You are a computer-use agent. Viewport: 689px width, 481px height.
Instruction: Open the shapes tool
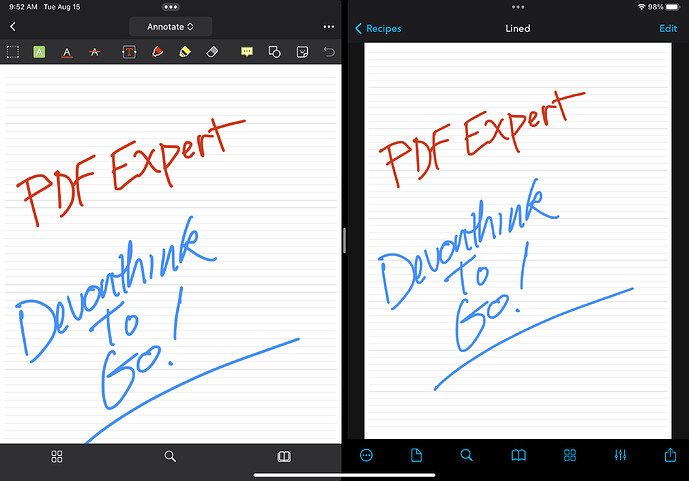(275, 52)
